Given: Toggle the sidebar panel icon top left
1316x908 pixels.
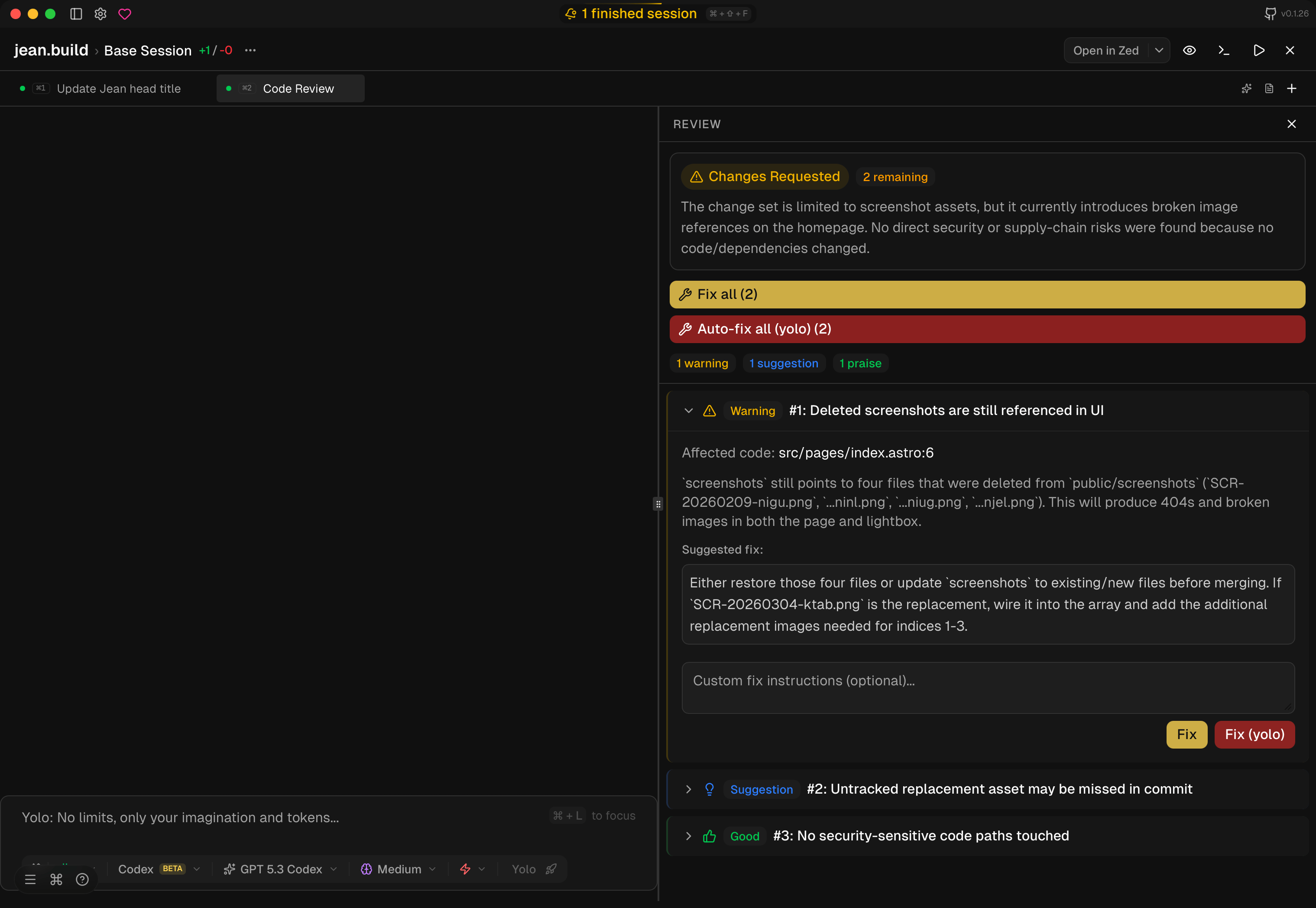Looking at the screenshot, I should click(x=76, y=14).
